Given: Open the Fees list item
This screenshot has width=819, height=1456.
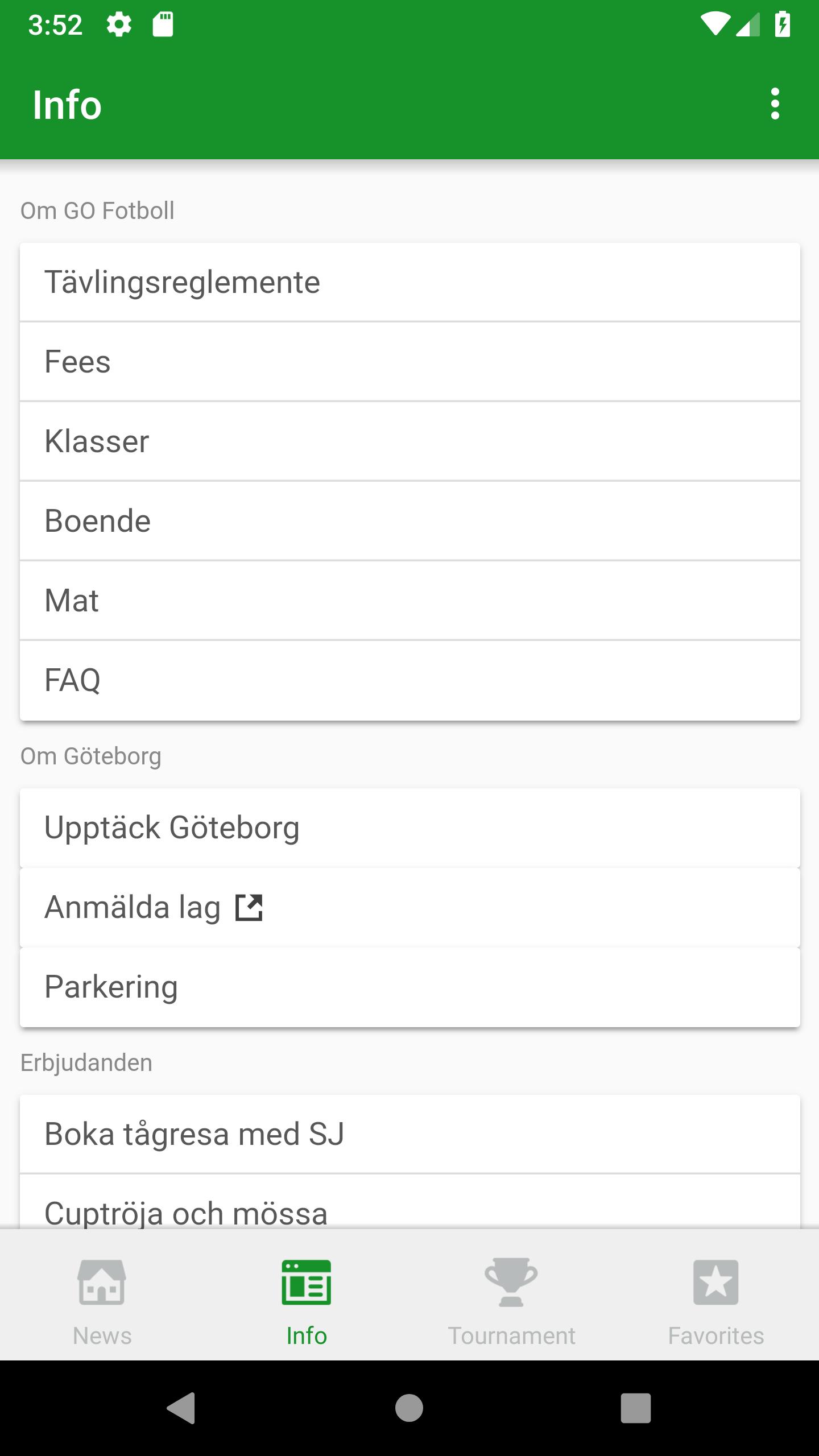Looking at the screenshot, I should (410, 362).
